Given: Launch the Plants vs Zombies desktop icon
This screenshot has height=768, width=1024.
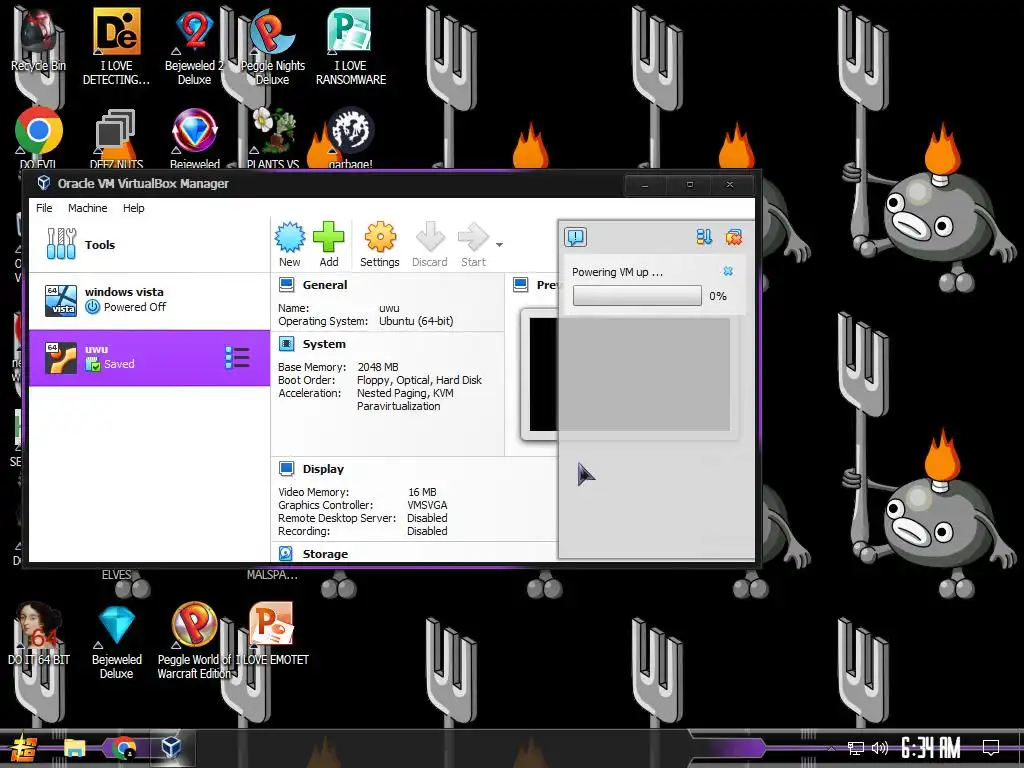Looking at the screenshot, I should [272, 137].
